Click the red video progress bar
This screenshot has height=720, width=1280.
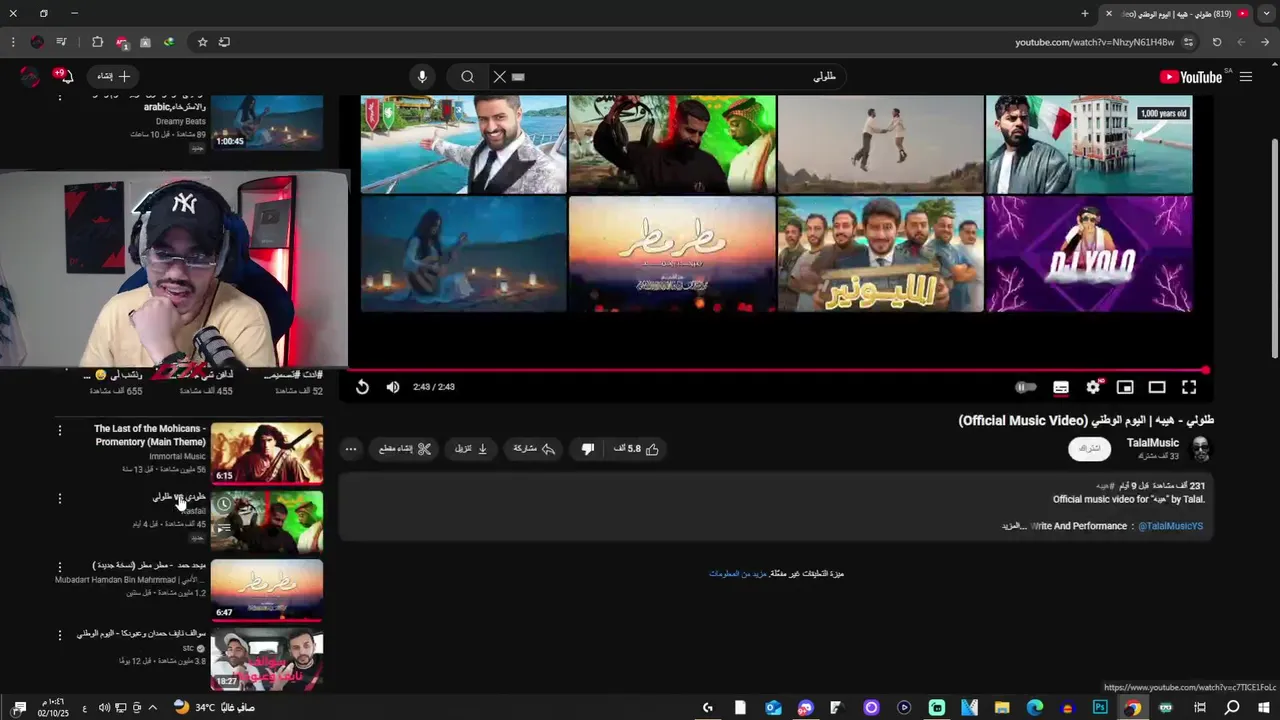(778, 370)
